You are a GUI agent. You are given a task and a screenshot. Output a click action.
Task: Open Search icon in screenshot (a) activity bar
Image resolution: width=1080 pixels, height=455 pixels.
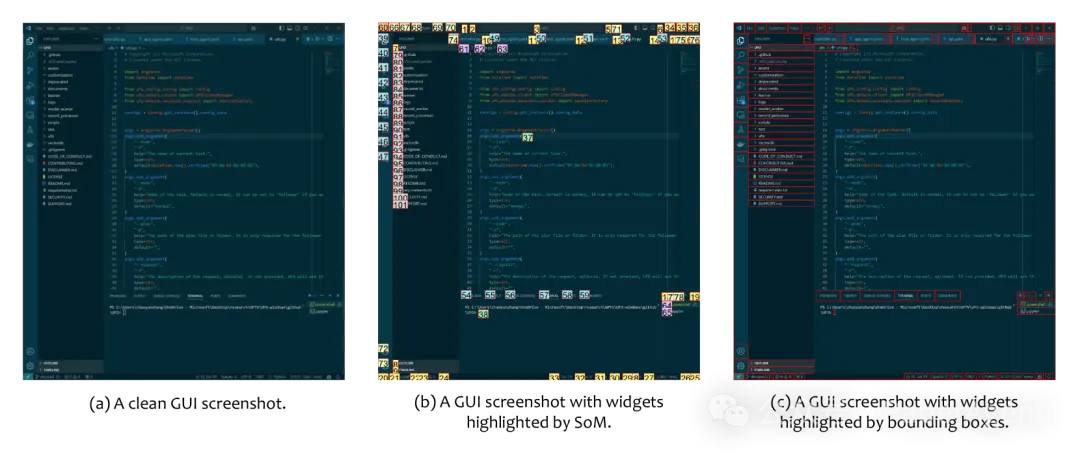(x=30, y=56)
